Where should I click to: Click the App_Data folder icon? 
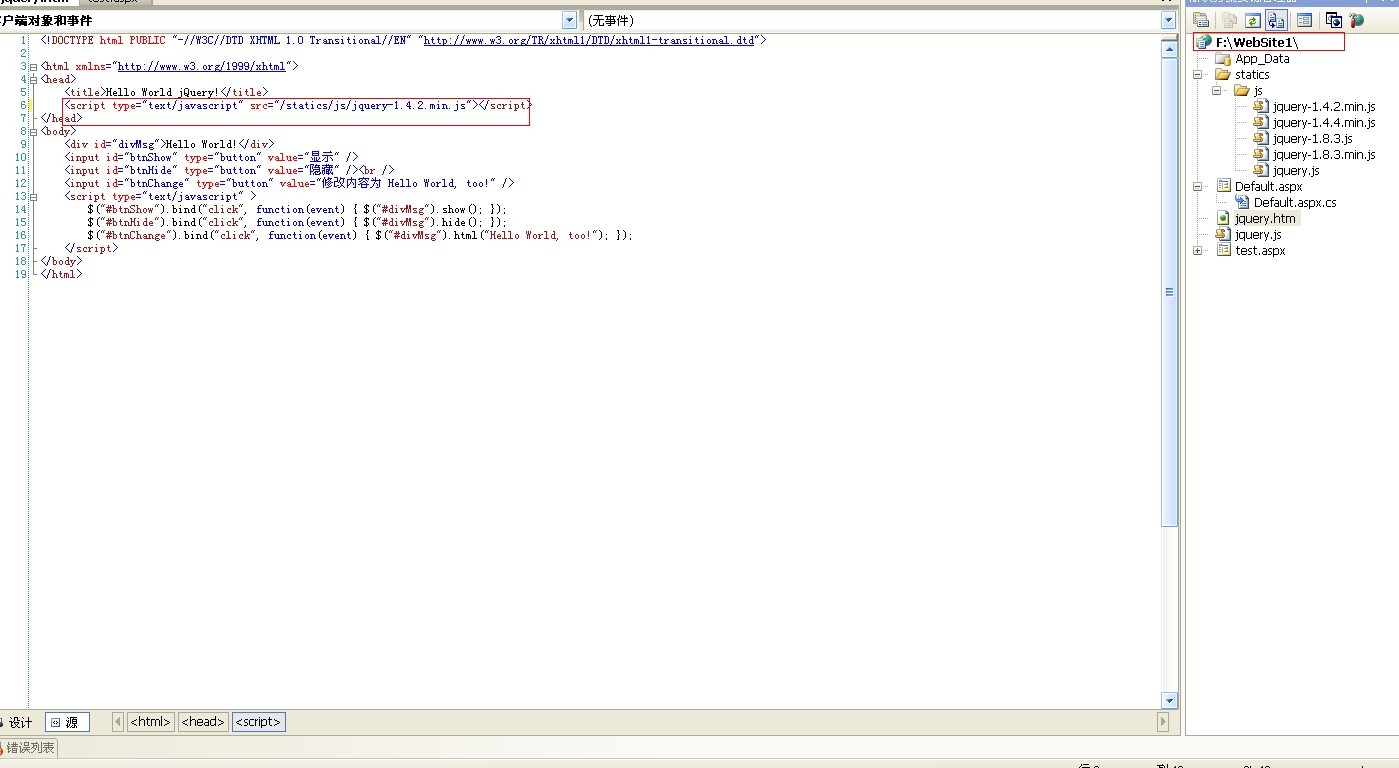click(1222, 59)
